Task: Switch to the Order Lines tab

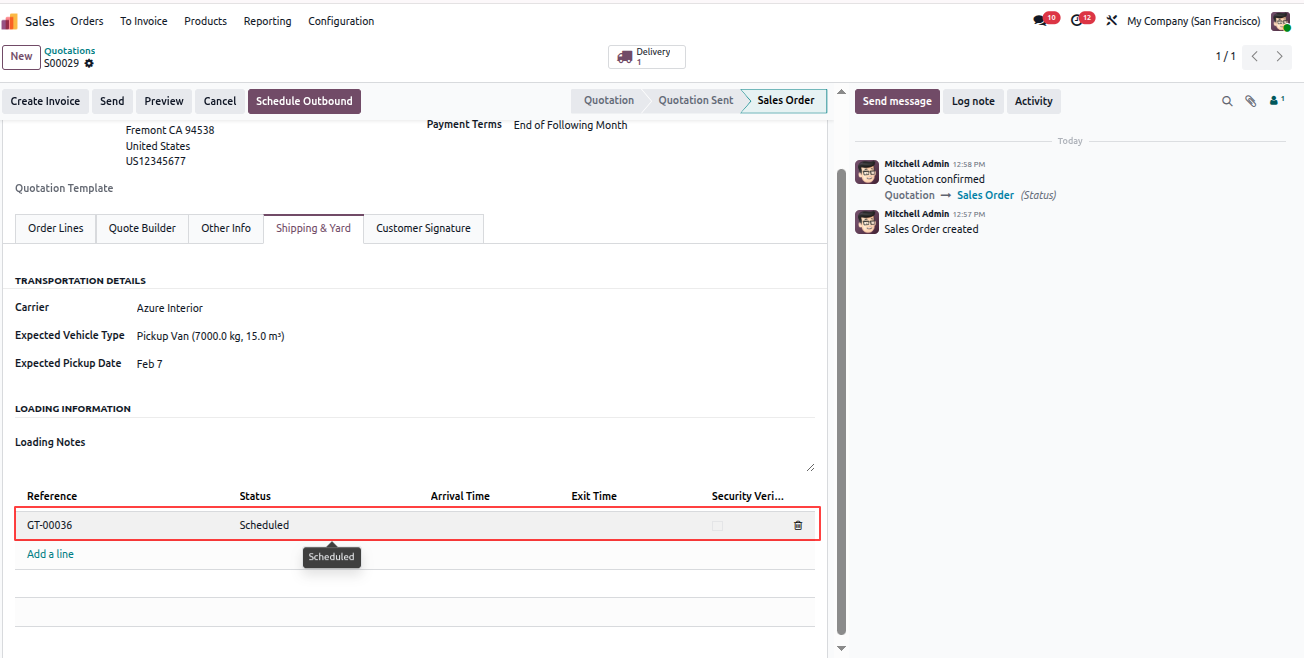Action: pyautogui.click(x=56, y=228)
